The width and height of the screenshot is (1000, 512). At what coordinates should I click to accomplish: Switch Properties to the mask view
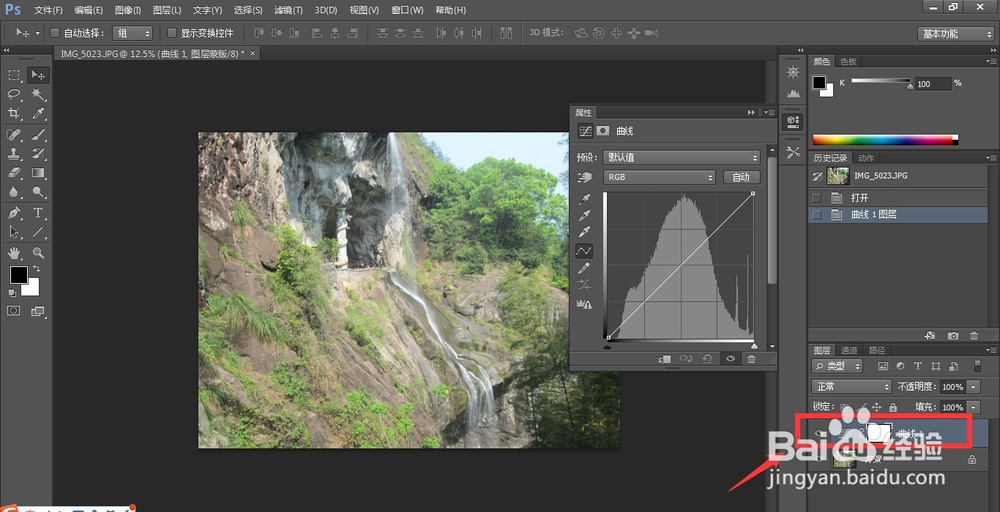(602, 131)
